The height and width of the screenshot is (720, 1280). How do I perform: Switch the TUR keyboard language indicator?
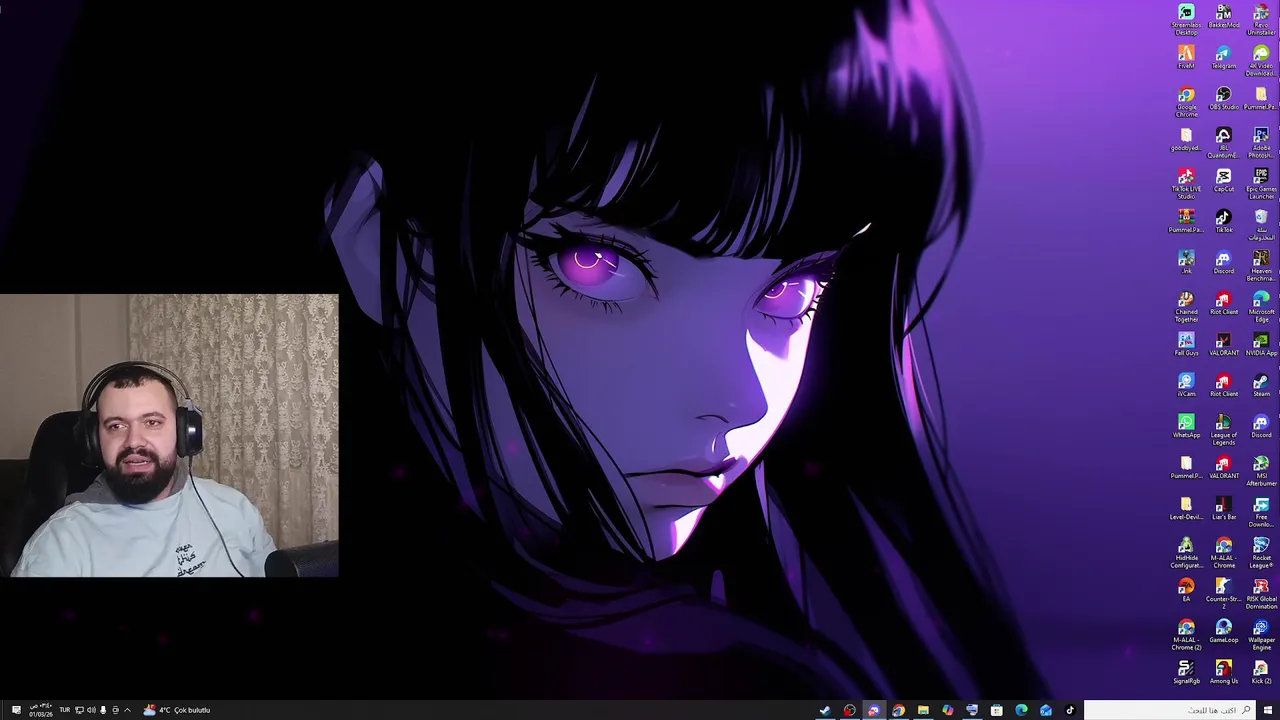(x=65, y=710)
